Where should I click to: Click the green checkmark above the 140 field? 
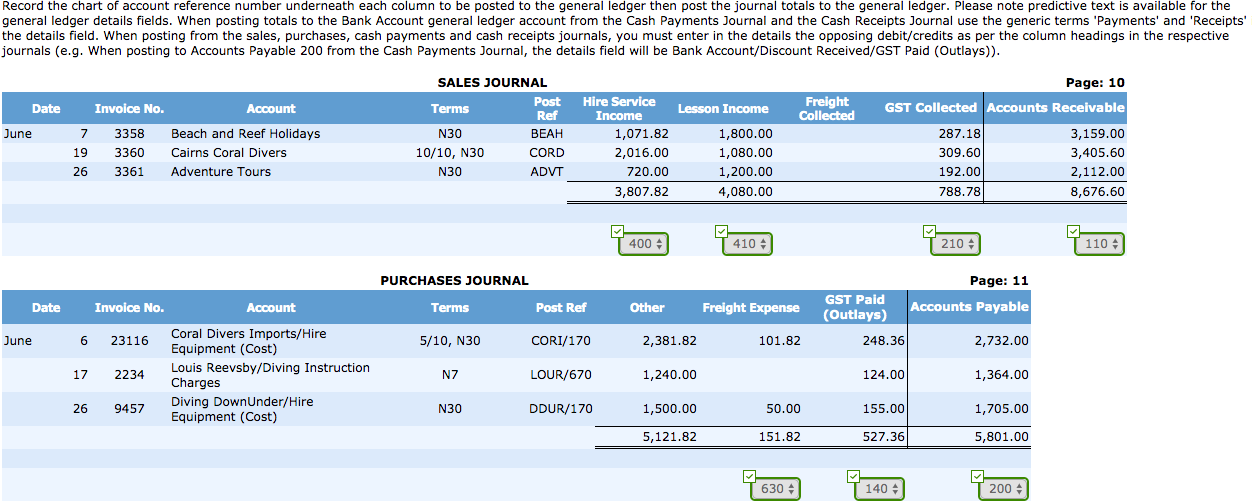pyautogui.click(x=853, y=477)
